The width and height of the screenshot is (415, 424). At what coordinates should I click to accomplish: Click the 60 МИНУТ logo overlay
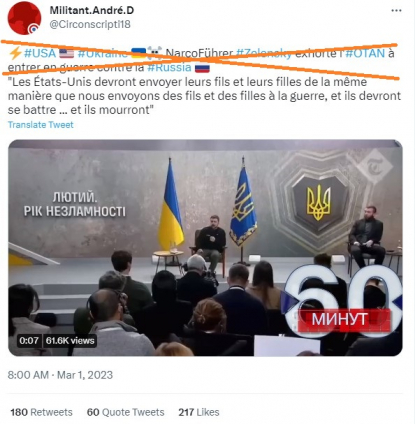(x=343, y=302)
